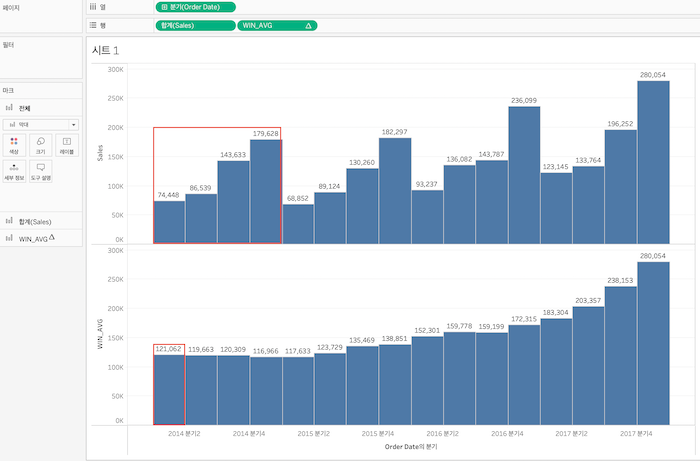Click the sheet title 시트 1
The image size is (700, 461).
coord(105,50)
